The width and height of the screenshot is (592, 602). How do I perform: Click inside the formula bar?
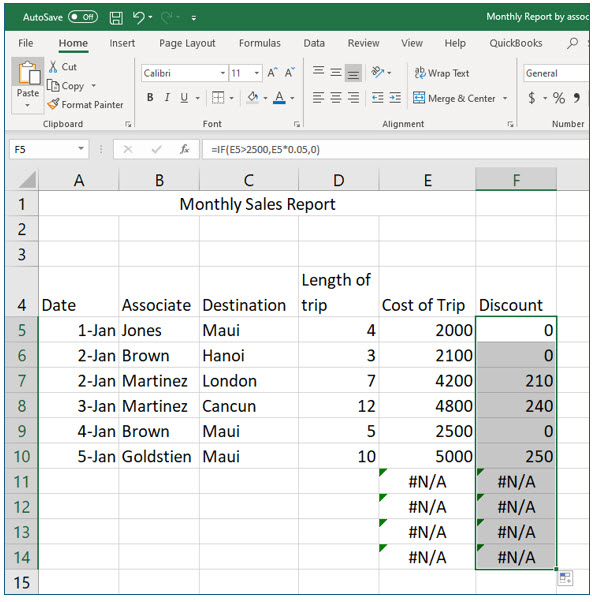pyautogui.click(x=395, y=149)
